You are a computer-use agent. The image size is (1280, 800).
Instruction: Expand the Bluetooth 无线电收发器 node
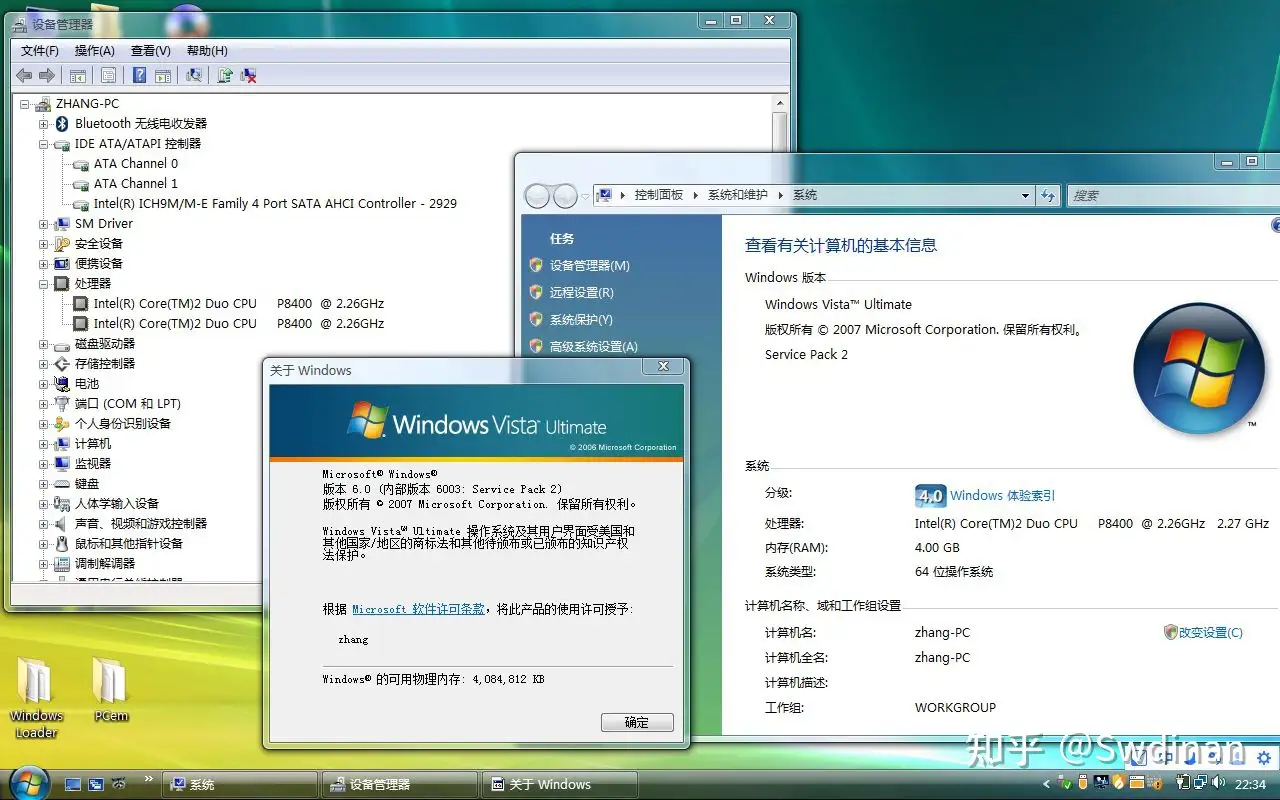coord(43,123)
